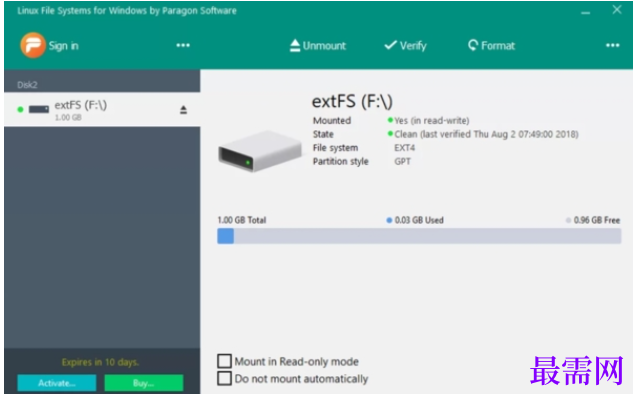642x402 pixels.
Task: Click the extFS (F:\) heading
Action: tap(352, 102)
